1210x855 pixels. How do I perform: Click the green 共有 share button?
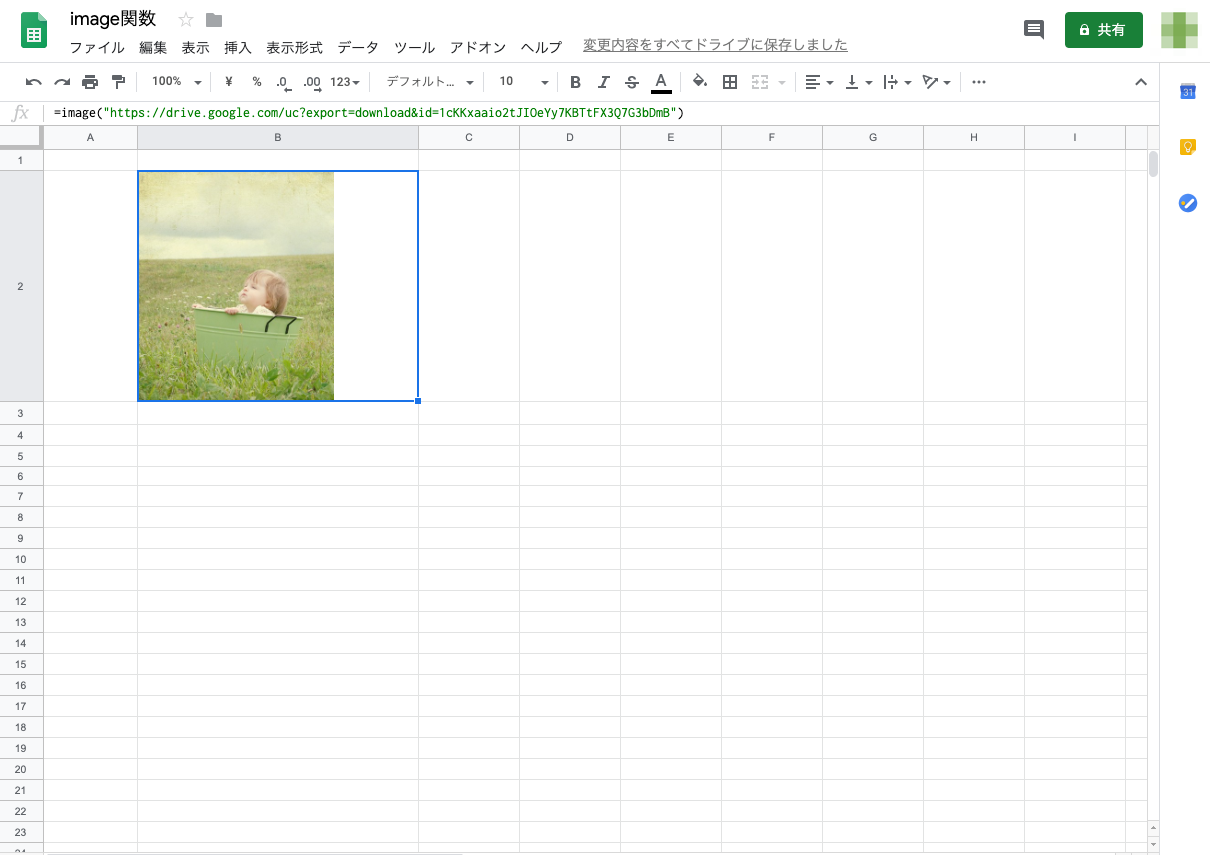tap(1103, 30)
